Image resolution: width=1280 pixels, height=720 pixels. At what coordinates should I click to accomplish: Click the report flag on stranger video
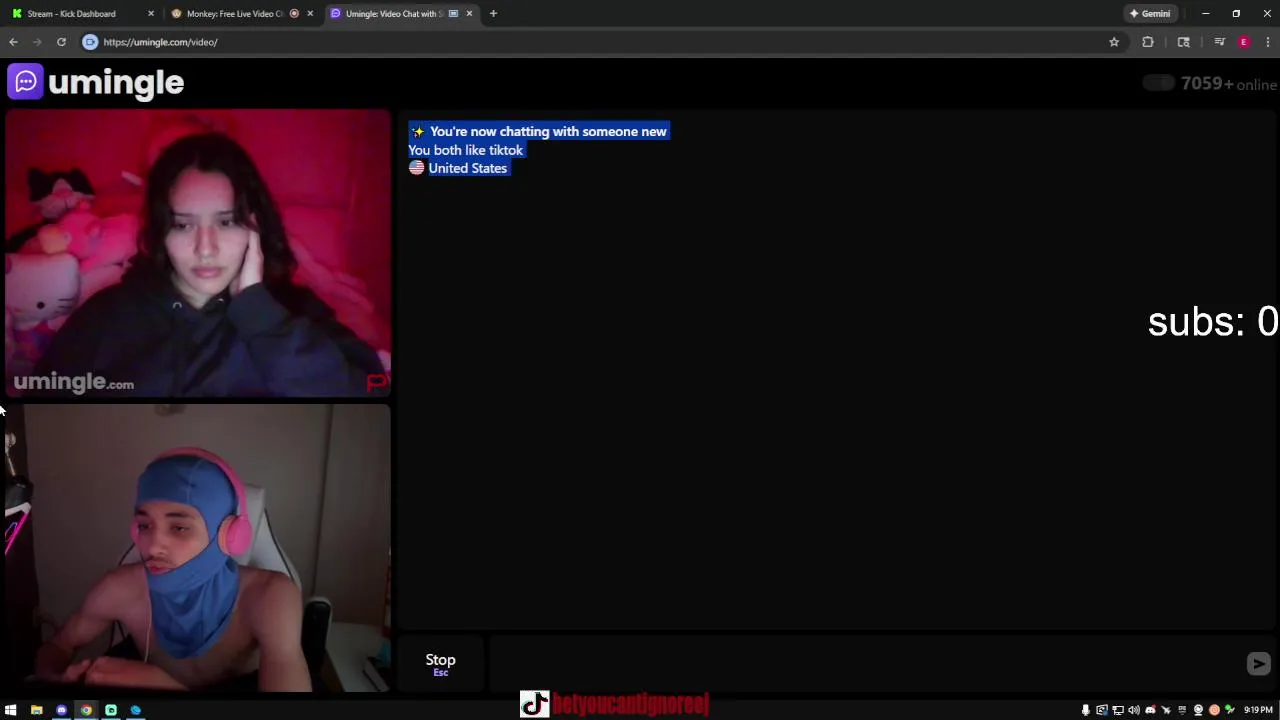[377, 381]
